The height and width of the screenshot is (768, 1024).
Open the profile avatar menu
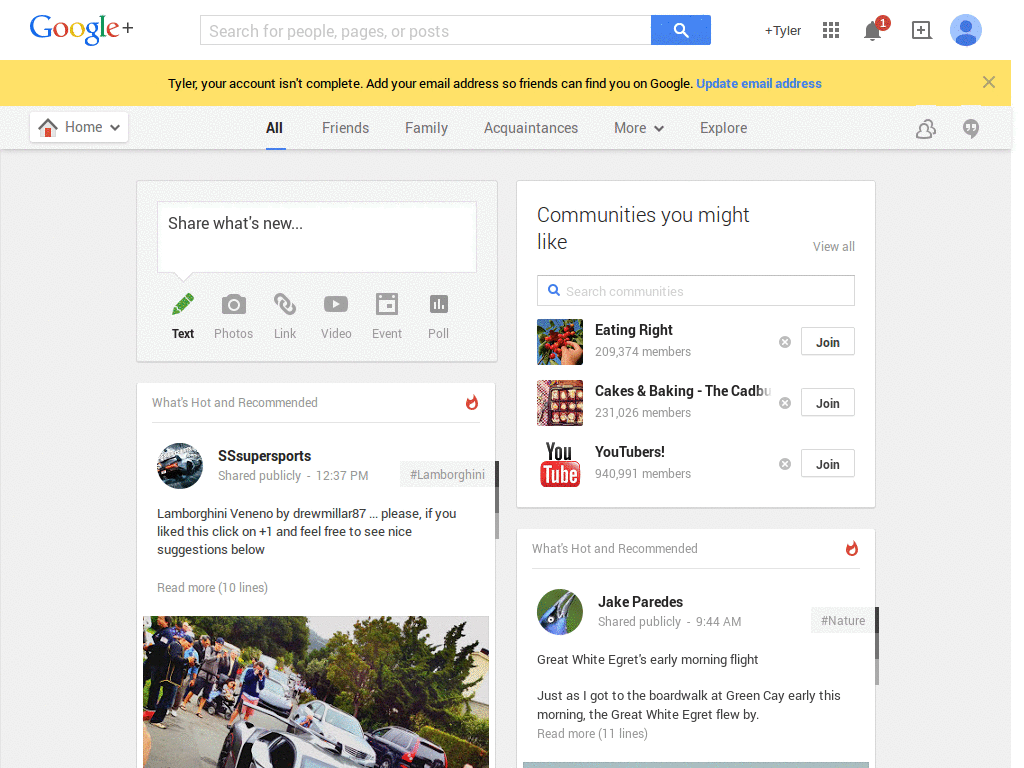click(x=965, y=30)
